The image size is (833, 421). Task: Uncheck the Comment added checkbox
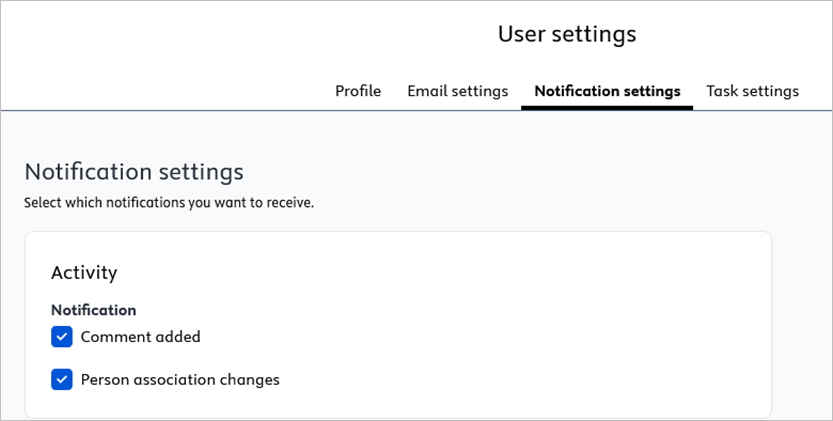tap(62, 337)
